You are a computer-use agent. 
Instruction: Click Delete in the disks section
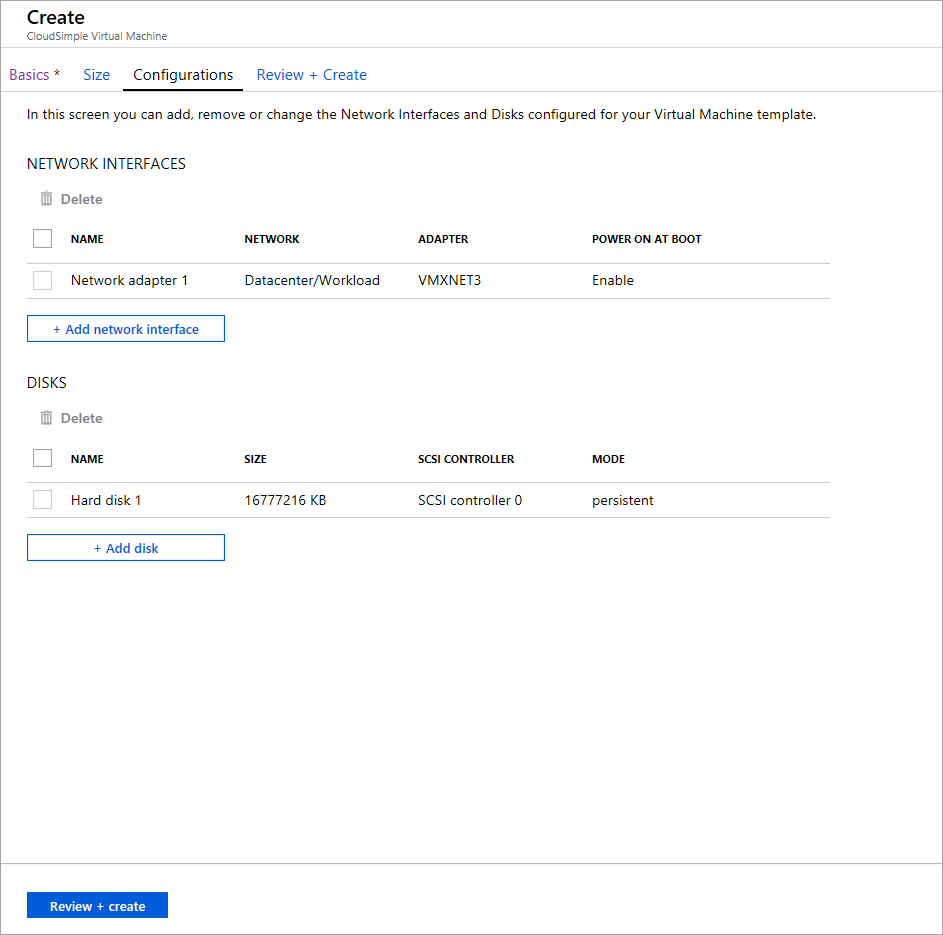click(x=81, y=417)
